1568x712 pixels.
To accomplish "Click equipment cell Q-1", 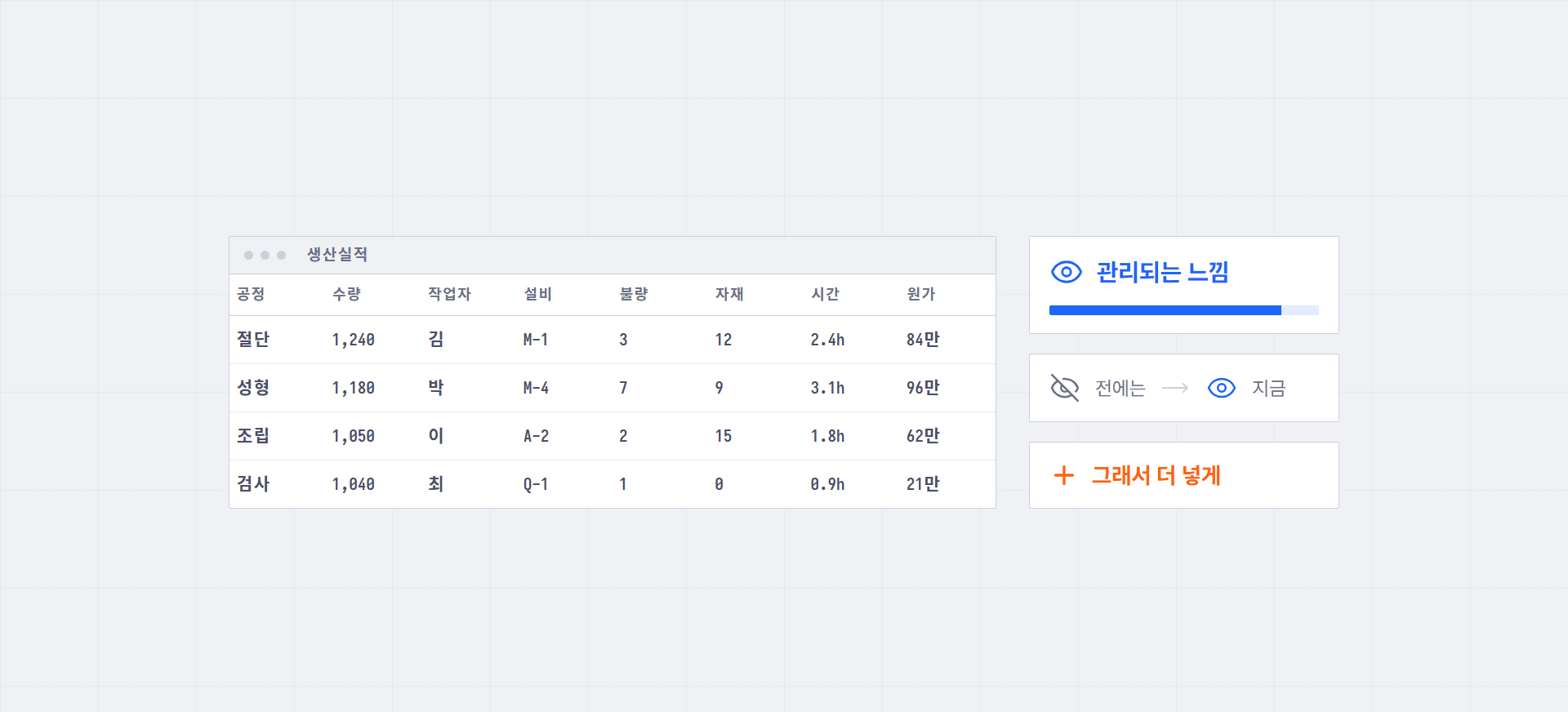I will pos(536,484).
